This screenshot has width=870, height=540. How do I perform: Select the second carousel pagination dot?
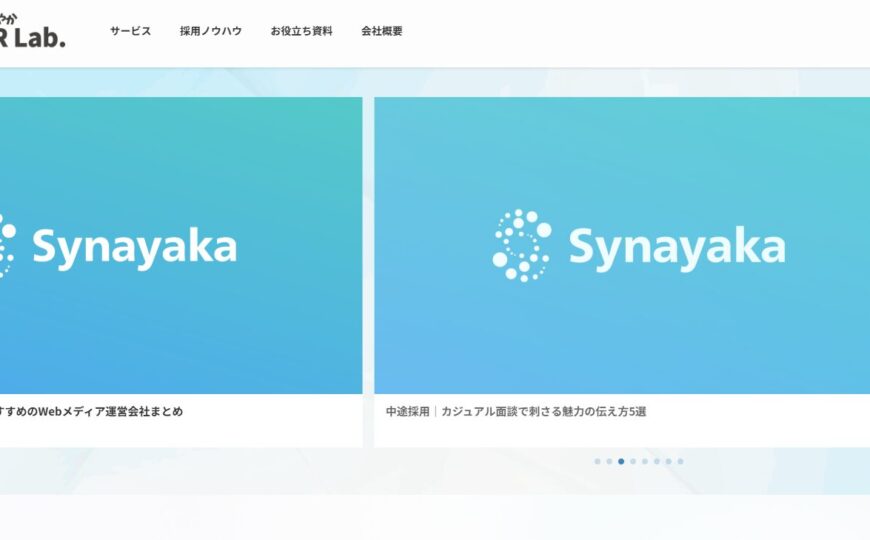click(x=609, y=461)
